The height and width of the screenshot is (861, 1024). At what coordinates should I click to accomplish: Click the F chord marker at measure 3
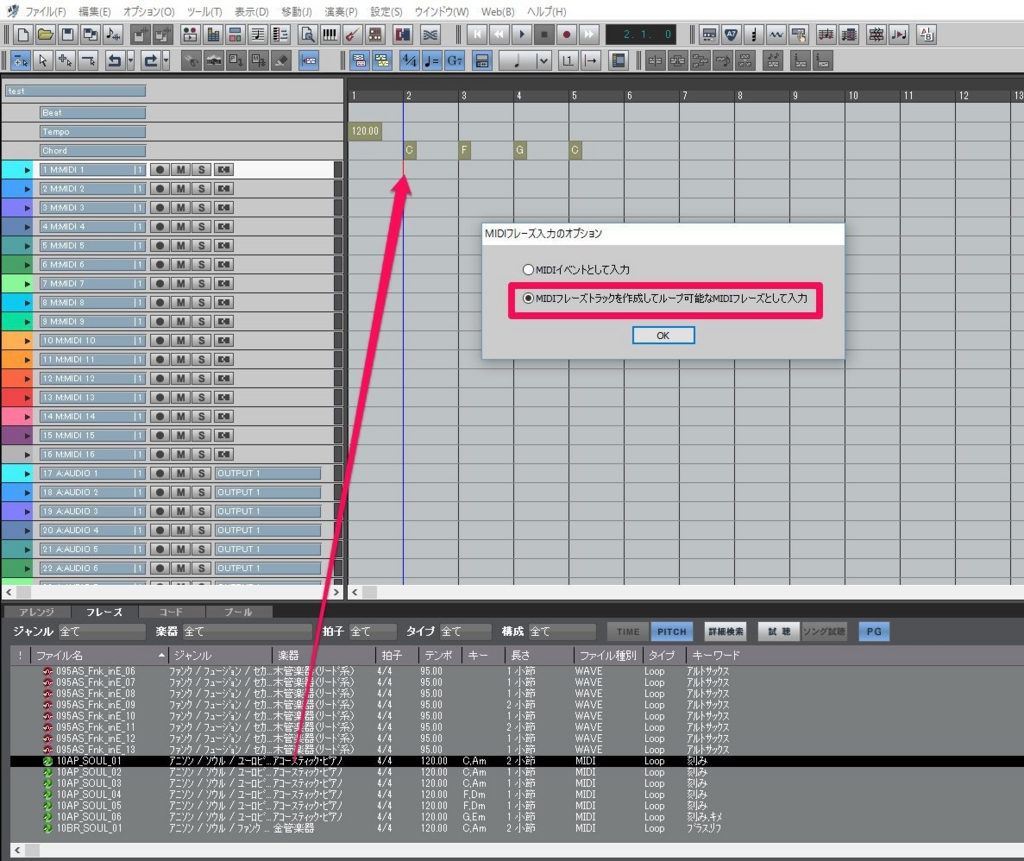(464, 150)
